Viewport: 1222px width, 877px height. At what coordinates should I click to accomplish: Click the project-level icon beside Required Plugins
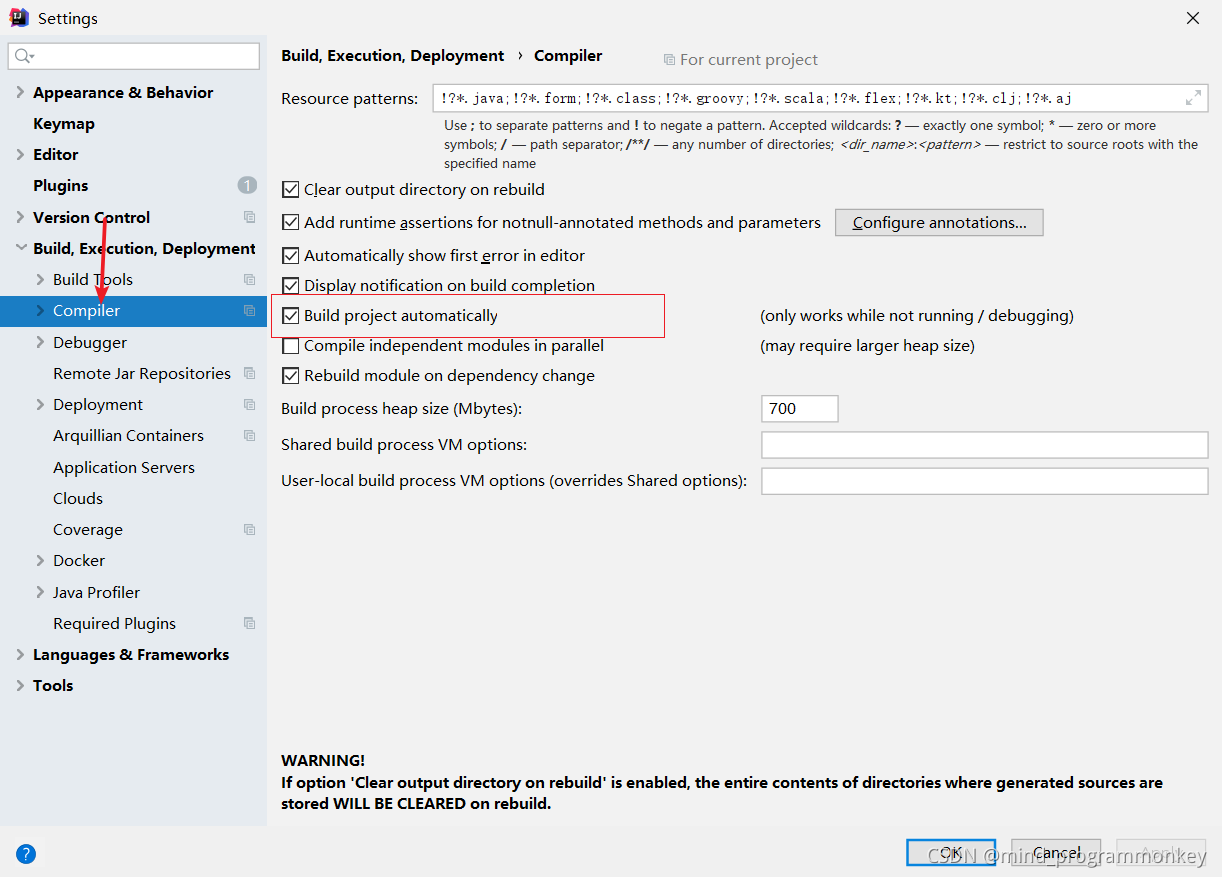coord(250,623)
